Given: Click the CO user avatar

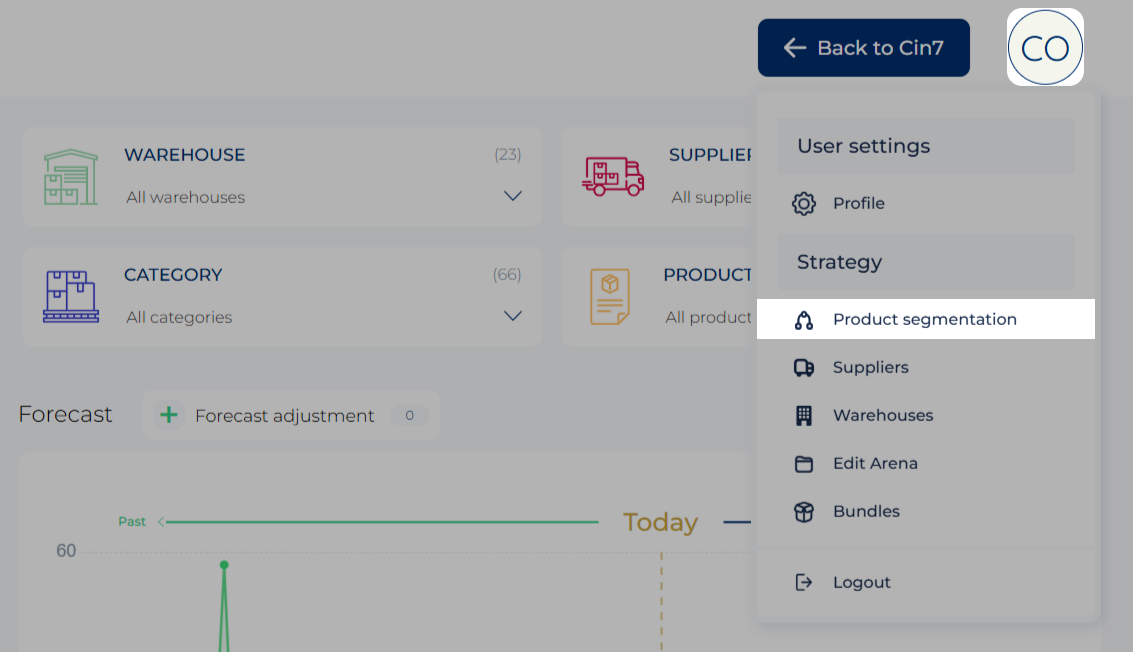Looking at the screenshot, I should tap(1045, 48).
